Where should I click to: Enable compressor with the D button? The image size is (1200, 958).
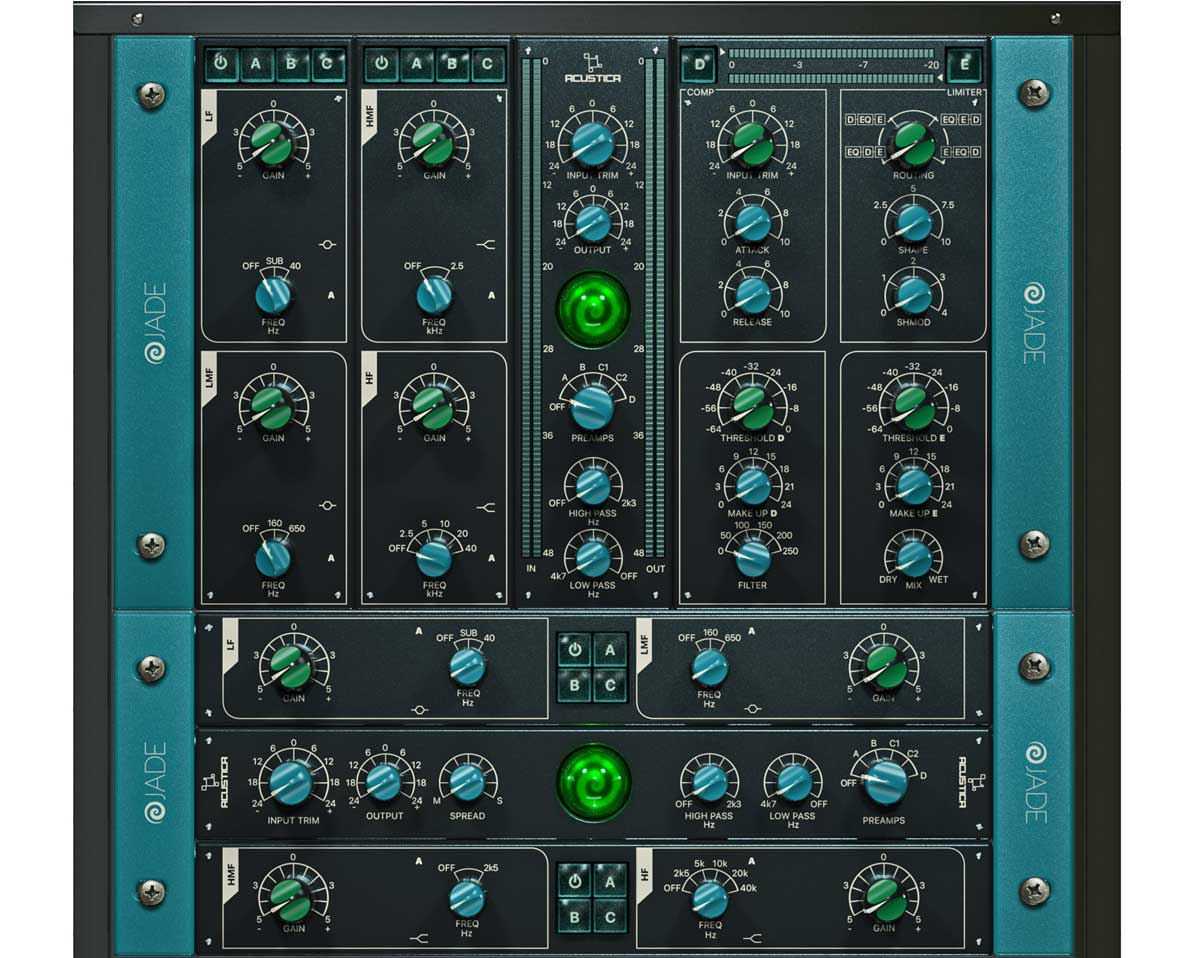pos(699,66)
